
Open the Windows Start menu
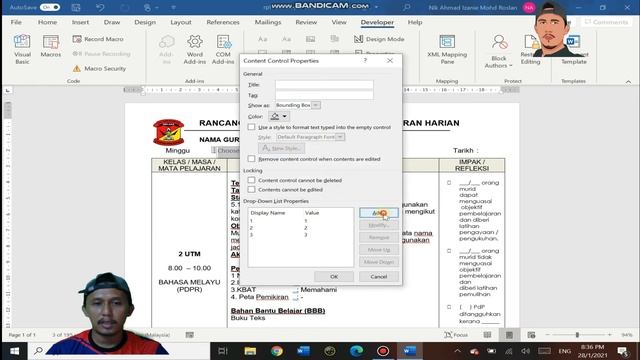pos(14,351)
